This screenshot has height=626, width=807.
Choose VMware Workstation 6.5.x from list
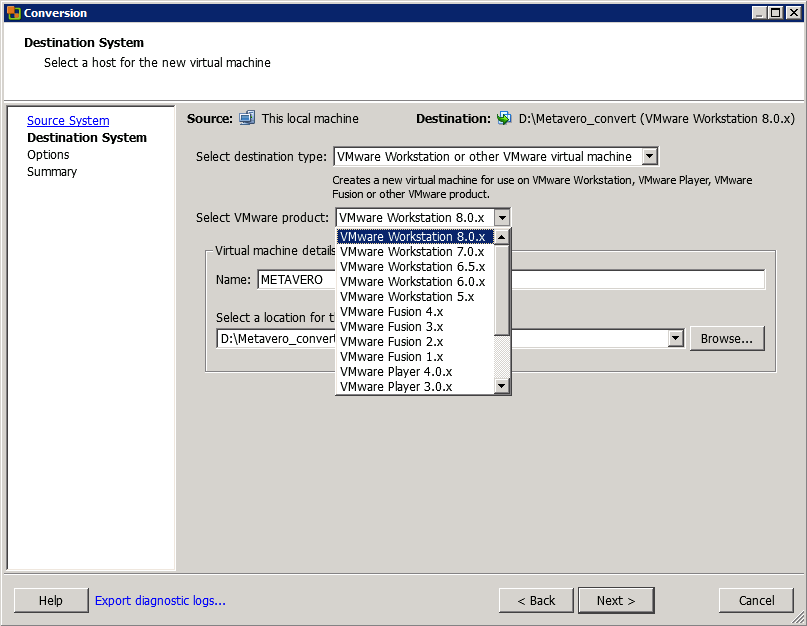(415, 267)
